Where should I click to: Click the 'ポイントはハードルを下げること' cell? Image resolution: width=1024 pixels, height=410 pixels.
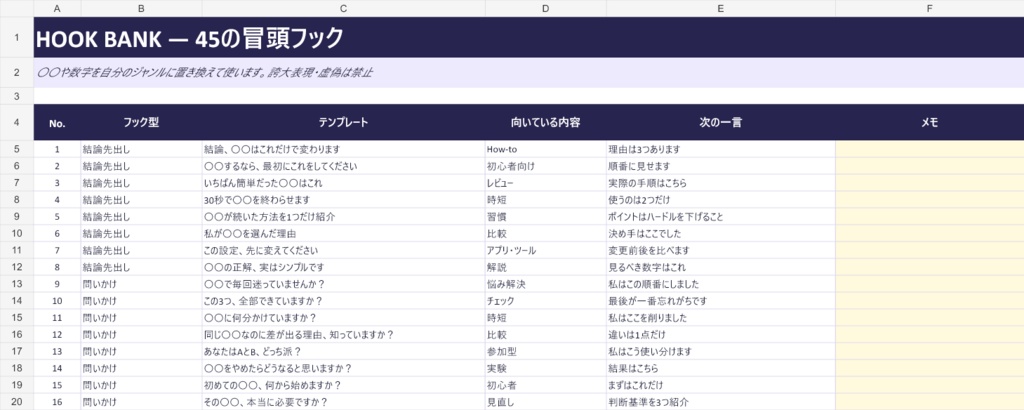point(720,216)
